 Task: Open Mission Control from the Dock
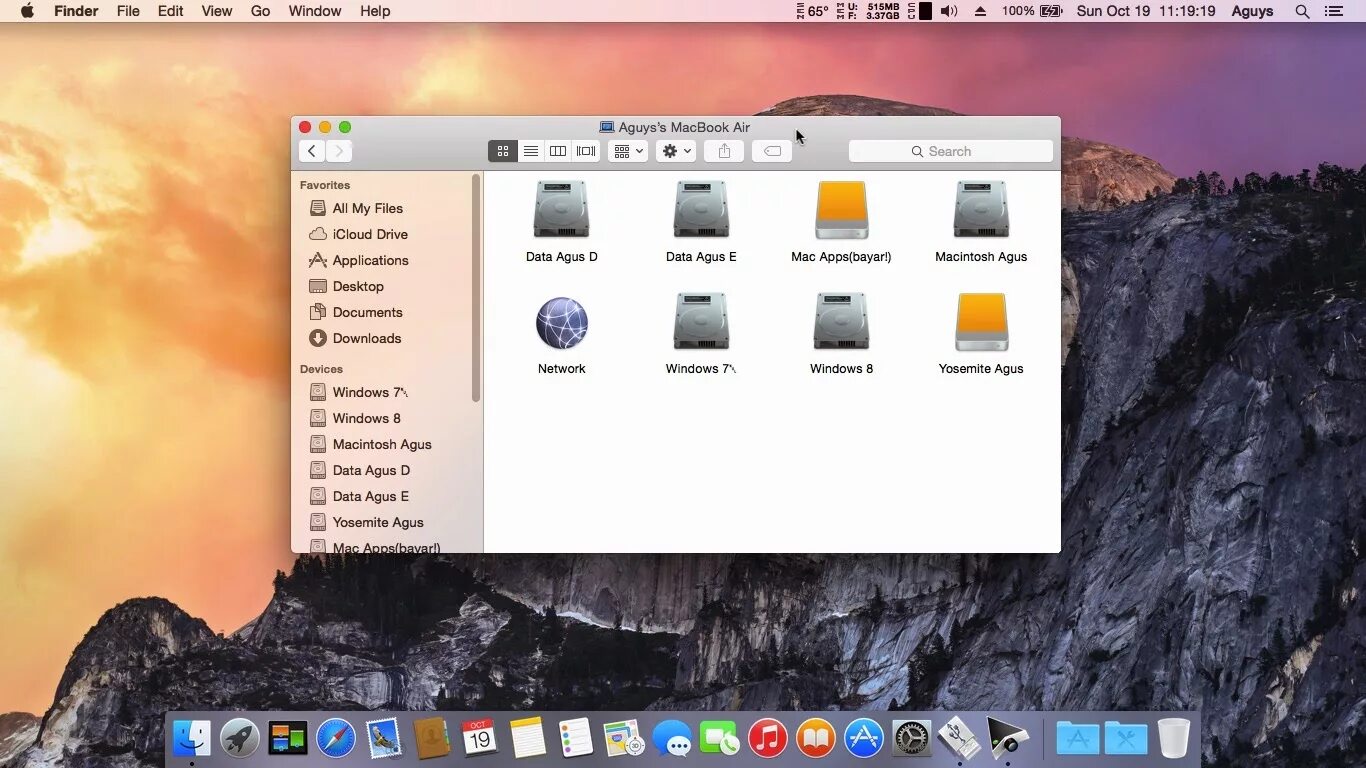tap(288, 739)
